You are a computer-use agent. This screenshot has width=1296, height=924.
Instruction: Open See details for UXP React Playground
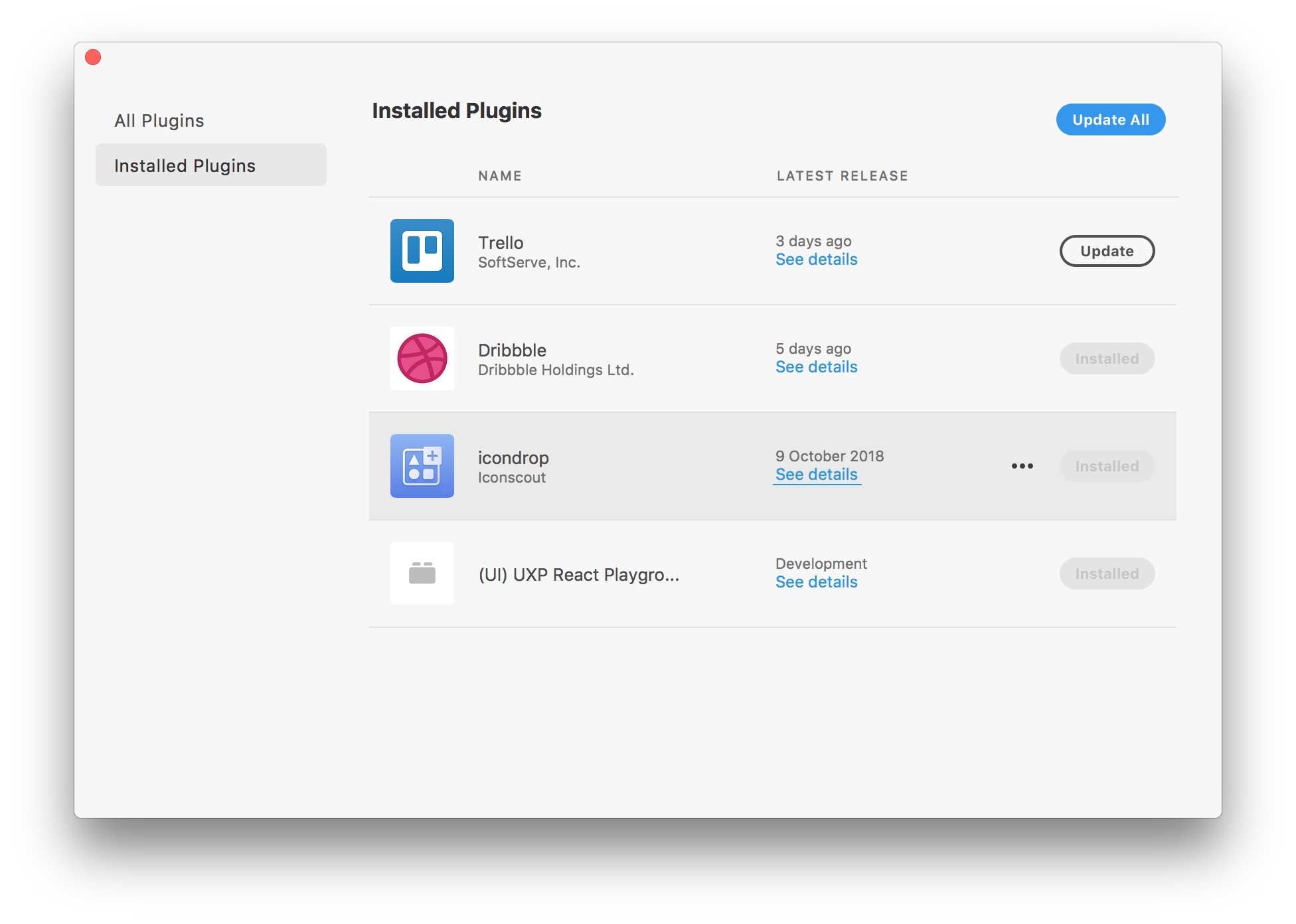(817, 582)
